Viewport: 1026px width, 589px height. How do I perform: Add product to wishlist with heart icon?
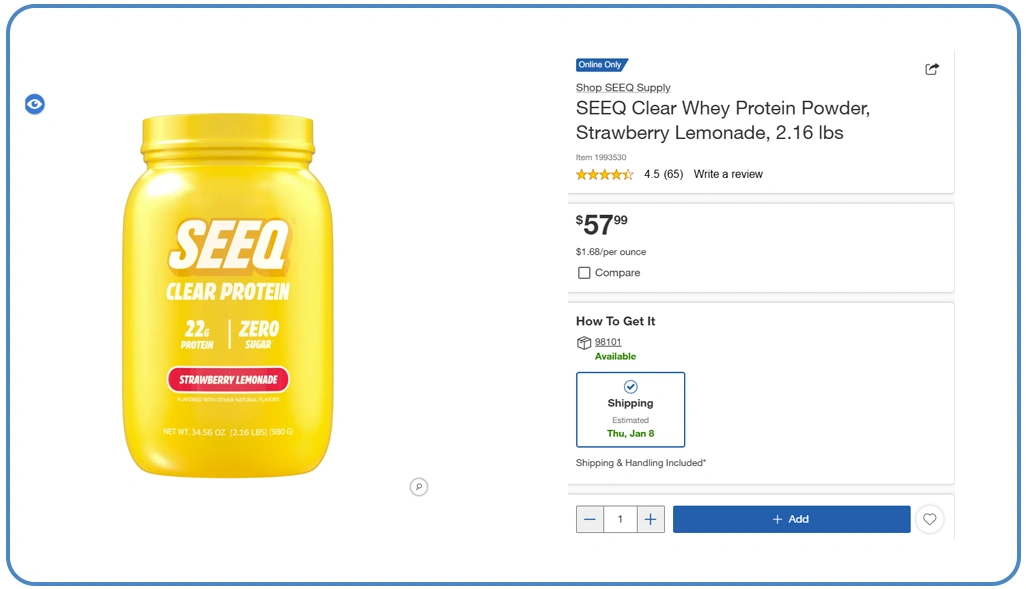coord(930,519)
